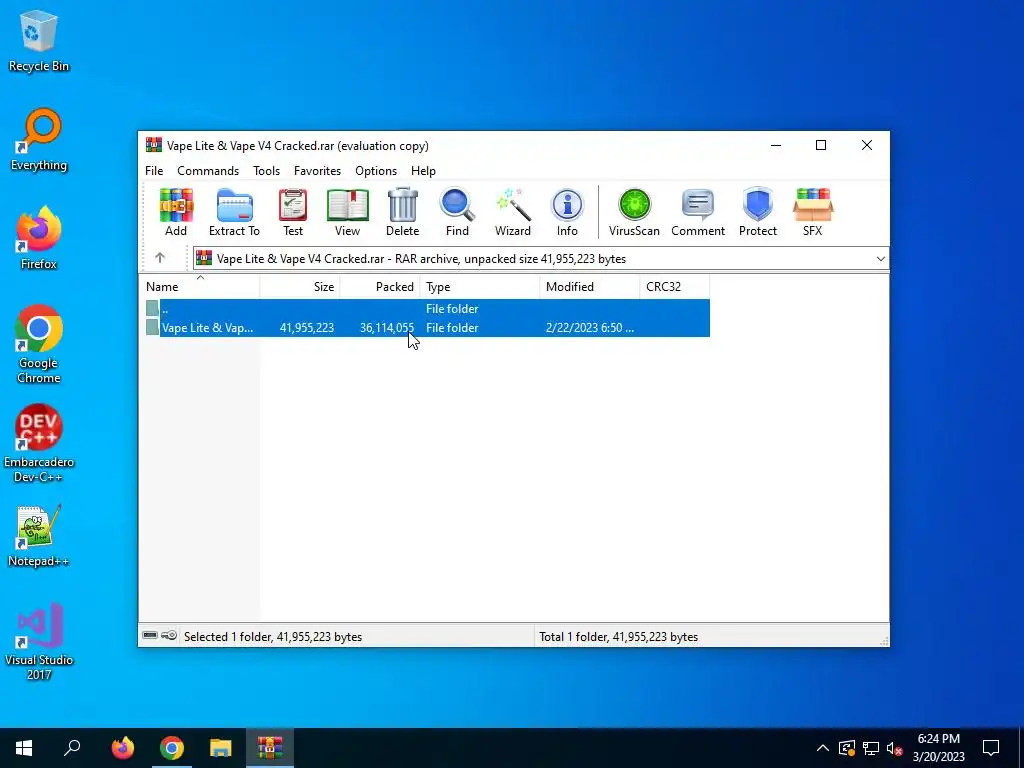This screenshot has width=1024, height=768.
Task: Open the Find magnifier tool
Action: point(457,212)
